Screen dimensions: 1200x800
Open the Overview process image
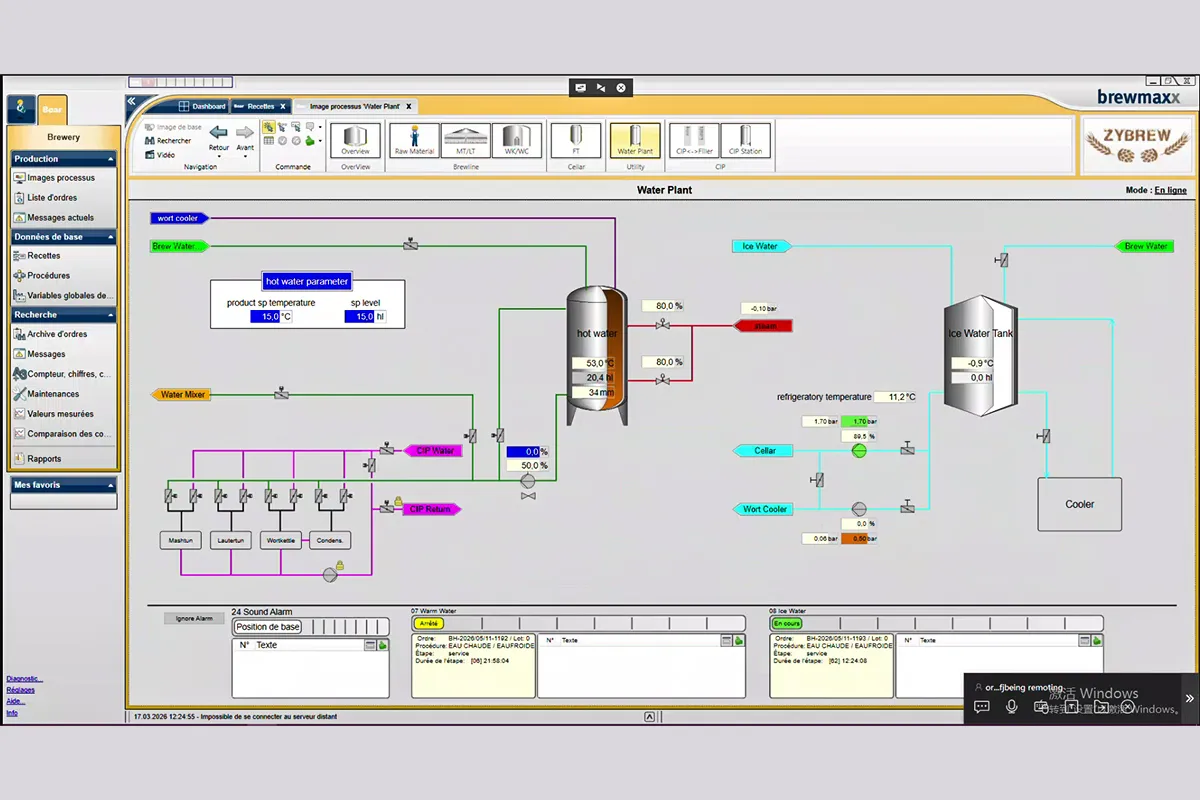tap(355, 140)
